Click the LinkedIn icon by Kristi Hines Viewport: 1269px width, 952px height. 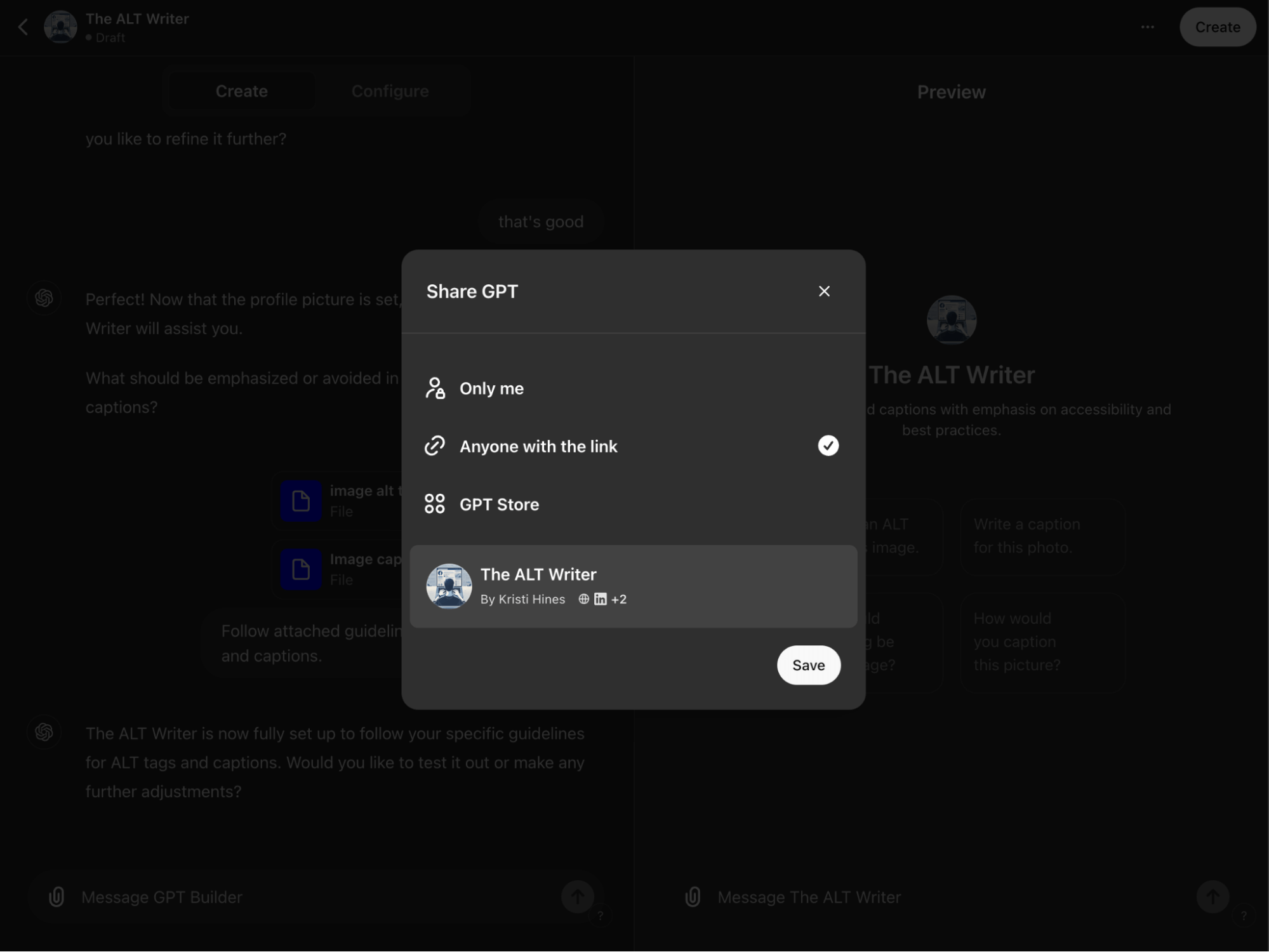[601, 599]
